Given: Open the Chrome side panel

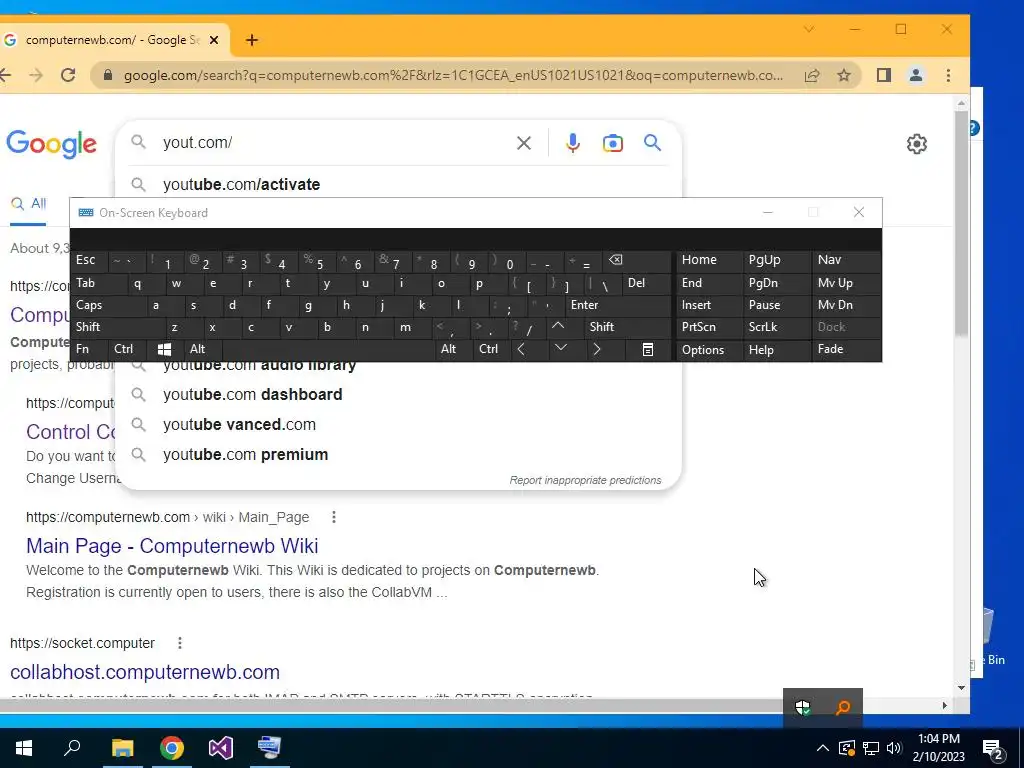Looking at the screenshot, I should point(884,75).
